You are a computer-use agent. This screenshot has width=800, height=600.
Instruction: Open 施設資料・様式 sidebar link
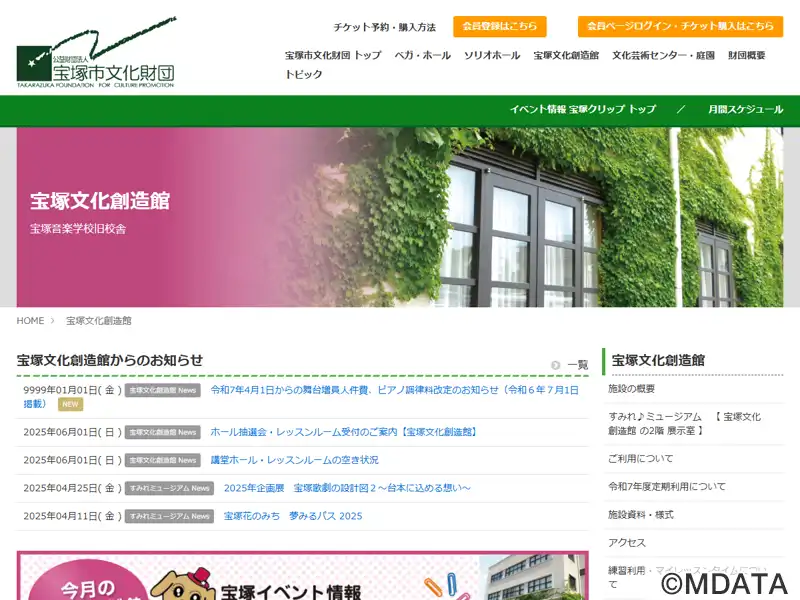click(641, 515)
